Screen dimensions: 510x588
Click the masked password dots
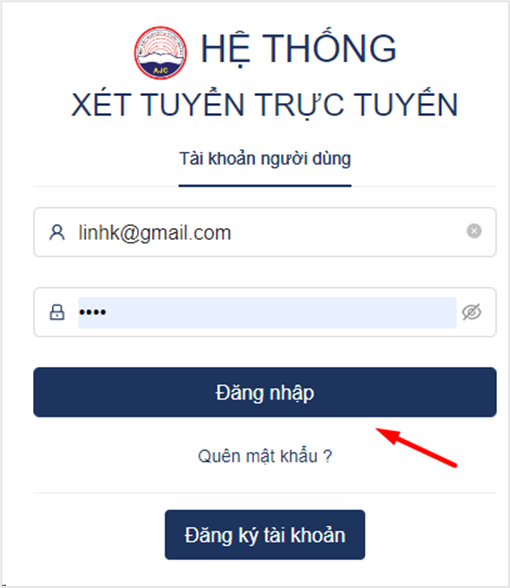[x=93, y=312]
